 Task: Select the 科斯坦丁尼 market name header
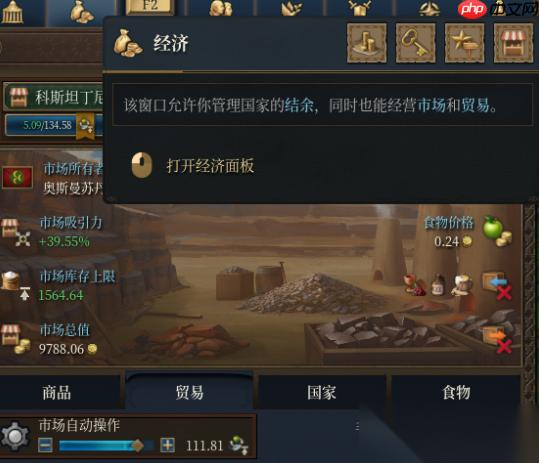[54, 97]
